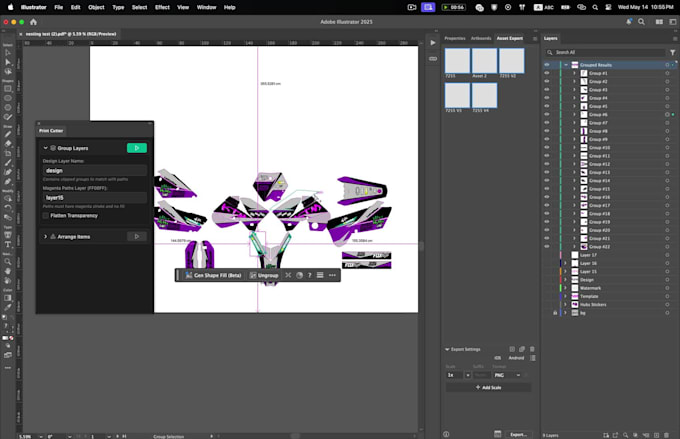Click the target circle for Group #3
The height and width of the screenshot is (439, 680).
667,90
